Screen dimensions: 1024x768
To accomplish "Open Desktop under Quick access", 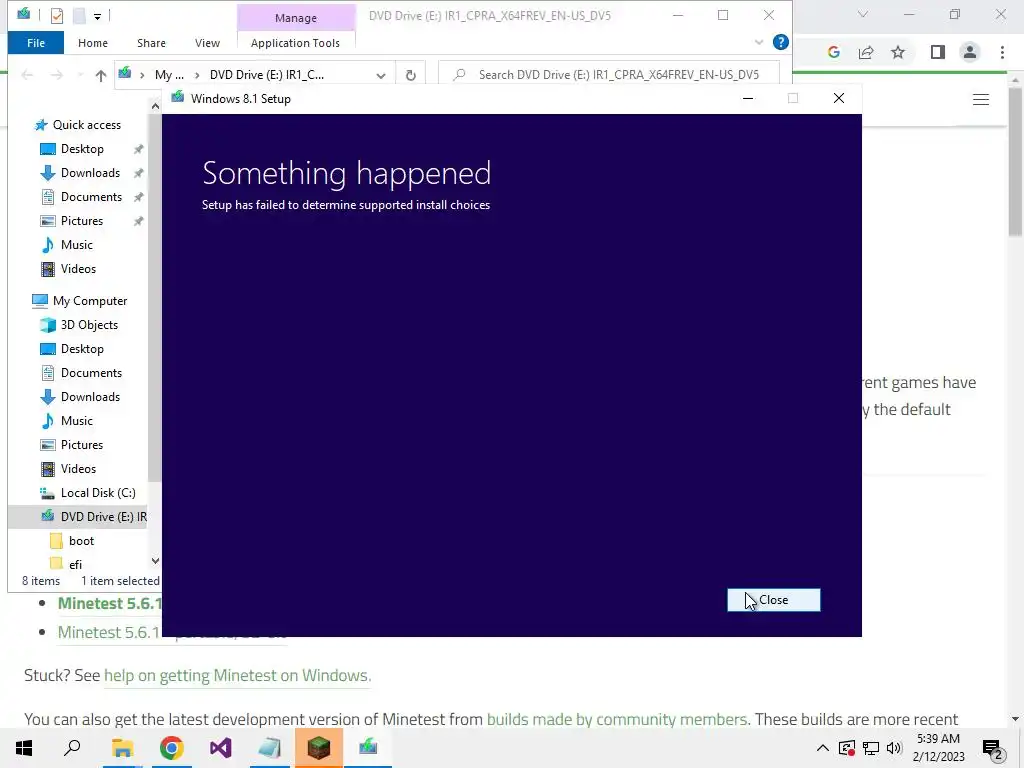I will [x=82, y=149].
